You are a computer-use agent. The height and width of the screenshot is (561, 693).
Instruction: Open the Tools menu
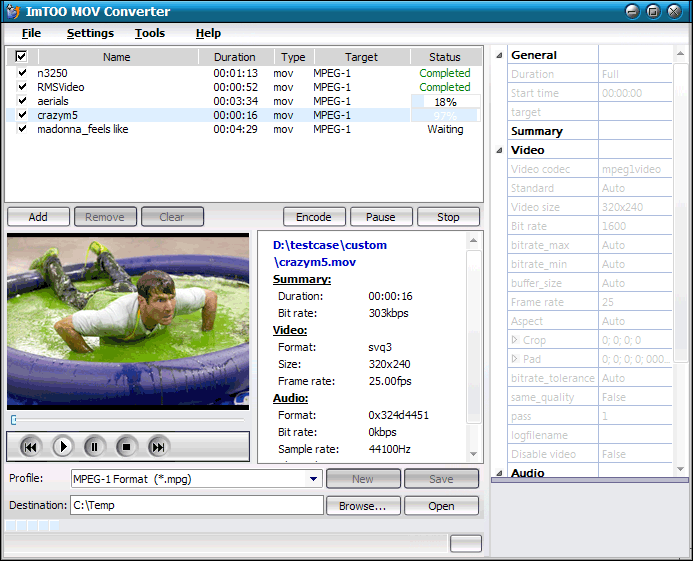click(x=150, y=33)
